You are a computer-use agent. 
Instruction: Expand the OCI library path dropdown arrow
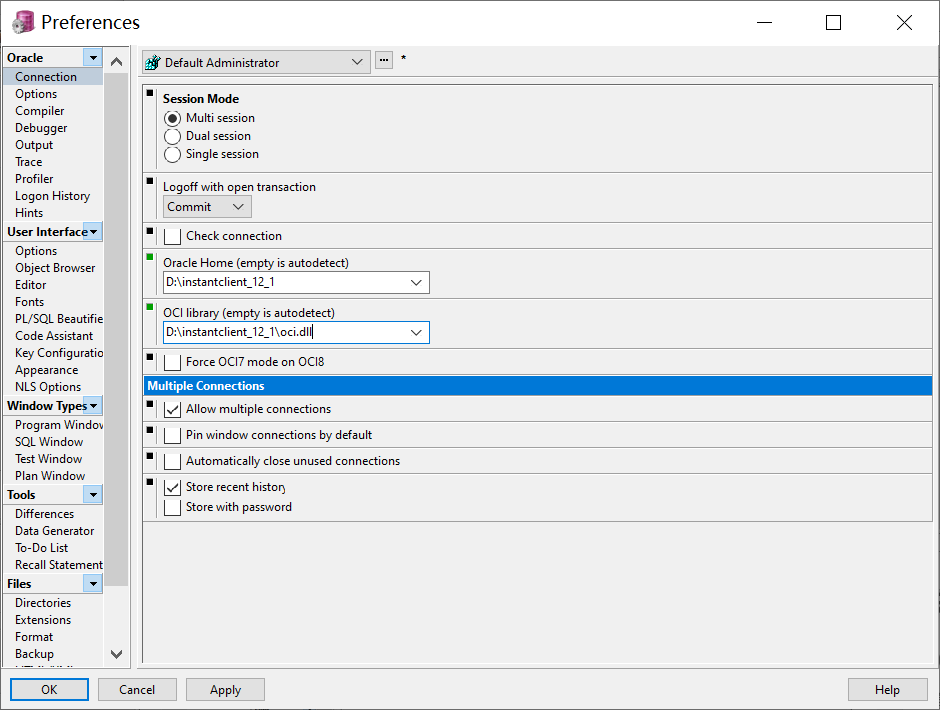pyautogui.click(x=416, y=332)
